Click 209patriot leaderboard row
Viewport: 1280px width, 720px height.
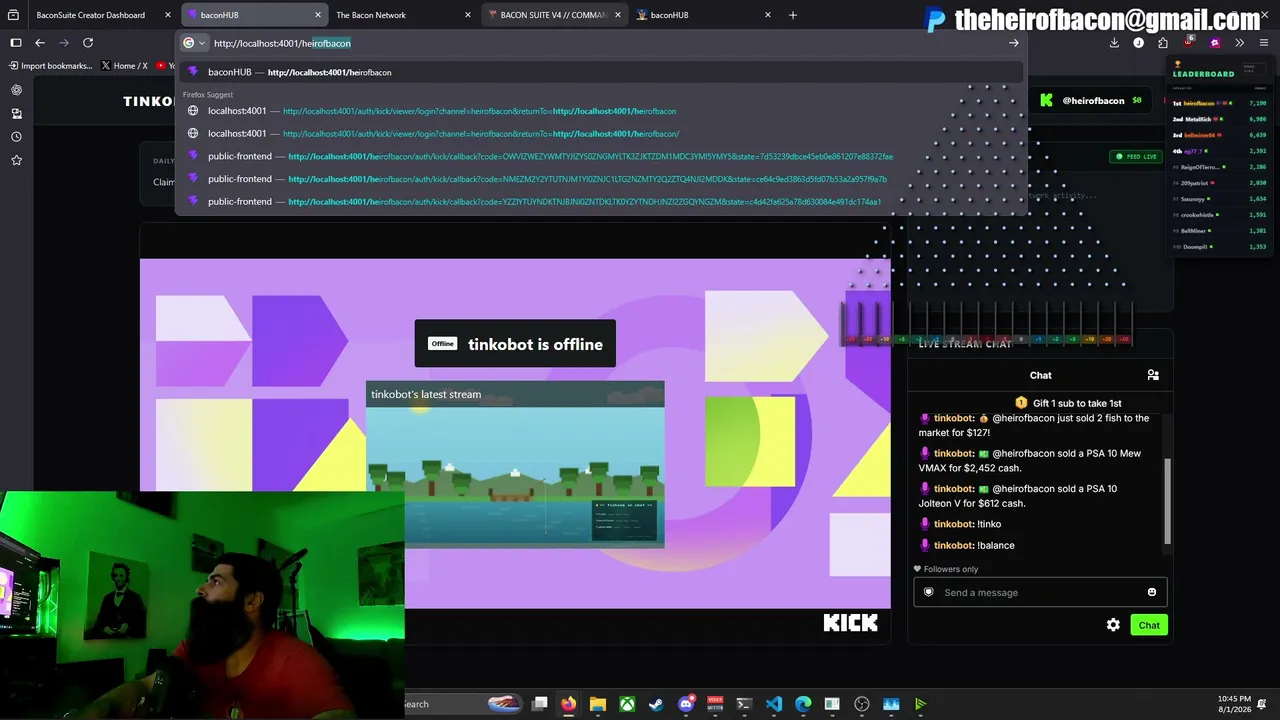pyautogui.click(x=1221, y=183)
